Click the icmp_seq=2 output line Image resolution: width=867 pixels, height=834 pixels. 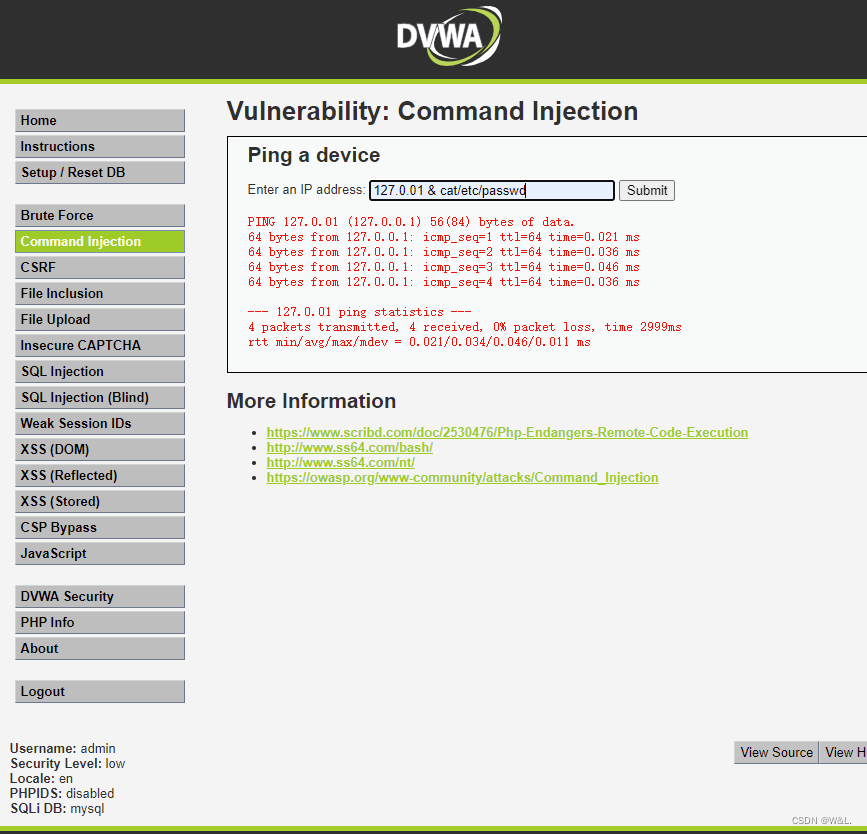(443, 252)
